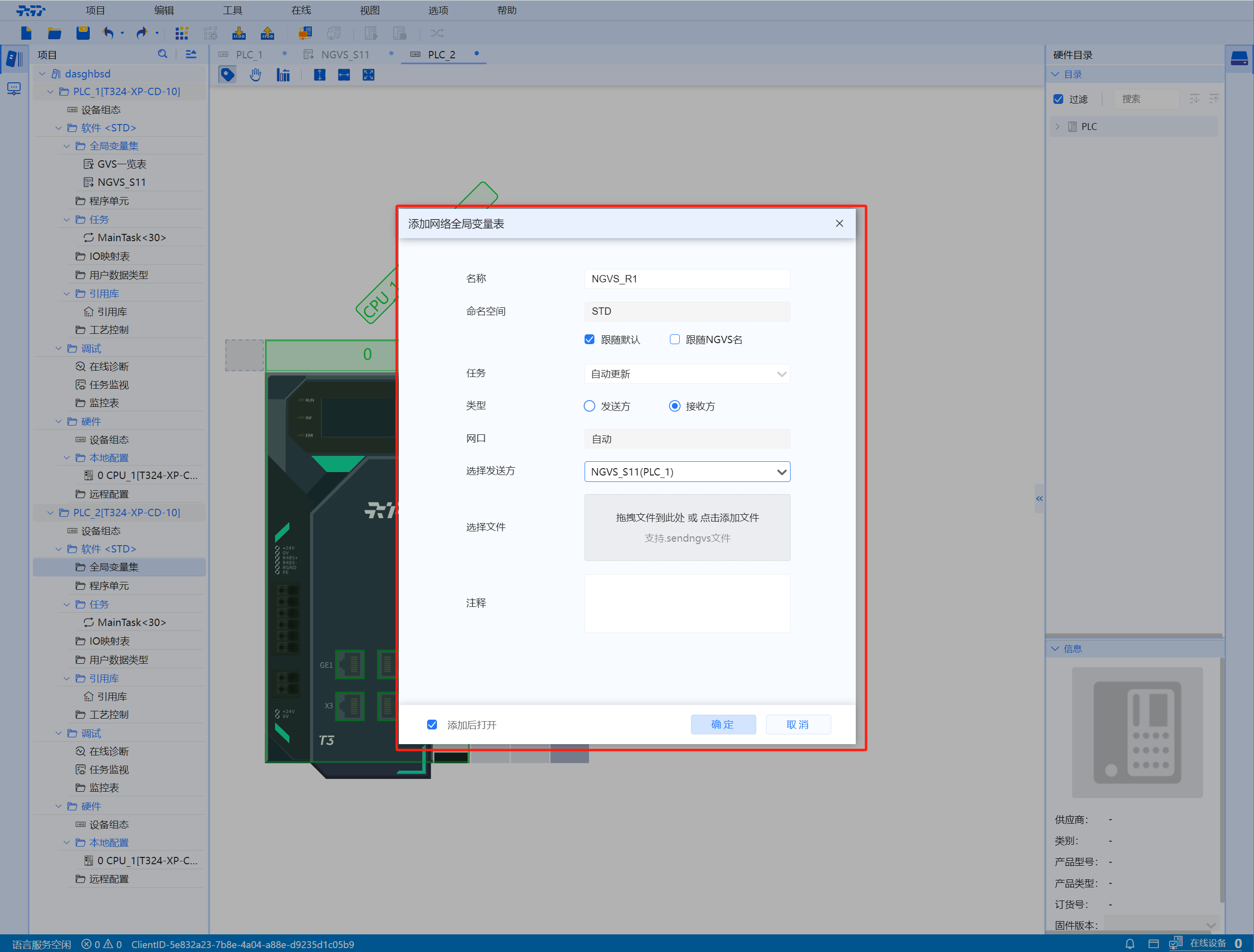Collapse the PLC_1[T324-XP-CD-10] tree node

(50, 91)
